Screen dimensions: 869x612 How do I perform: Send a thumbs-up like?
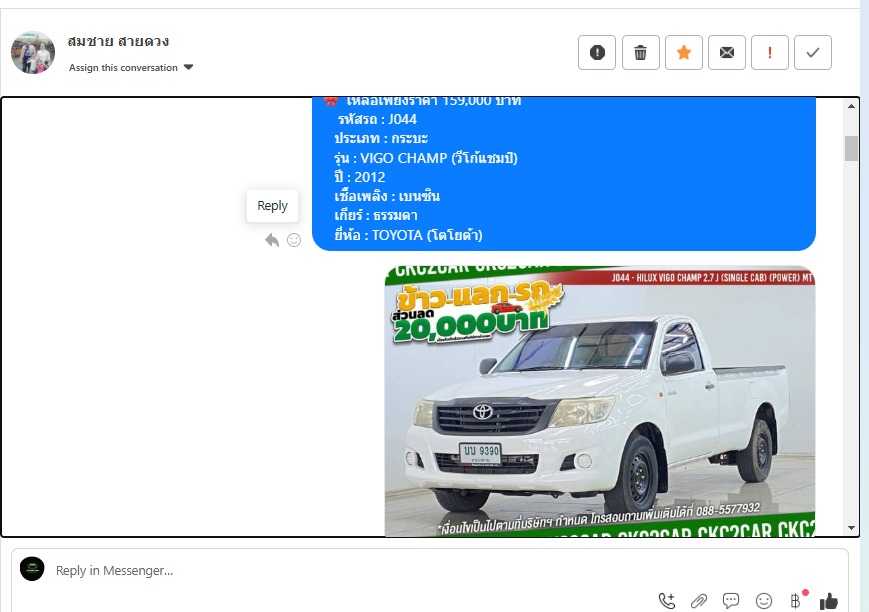coord(829,600)
